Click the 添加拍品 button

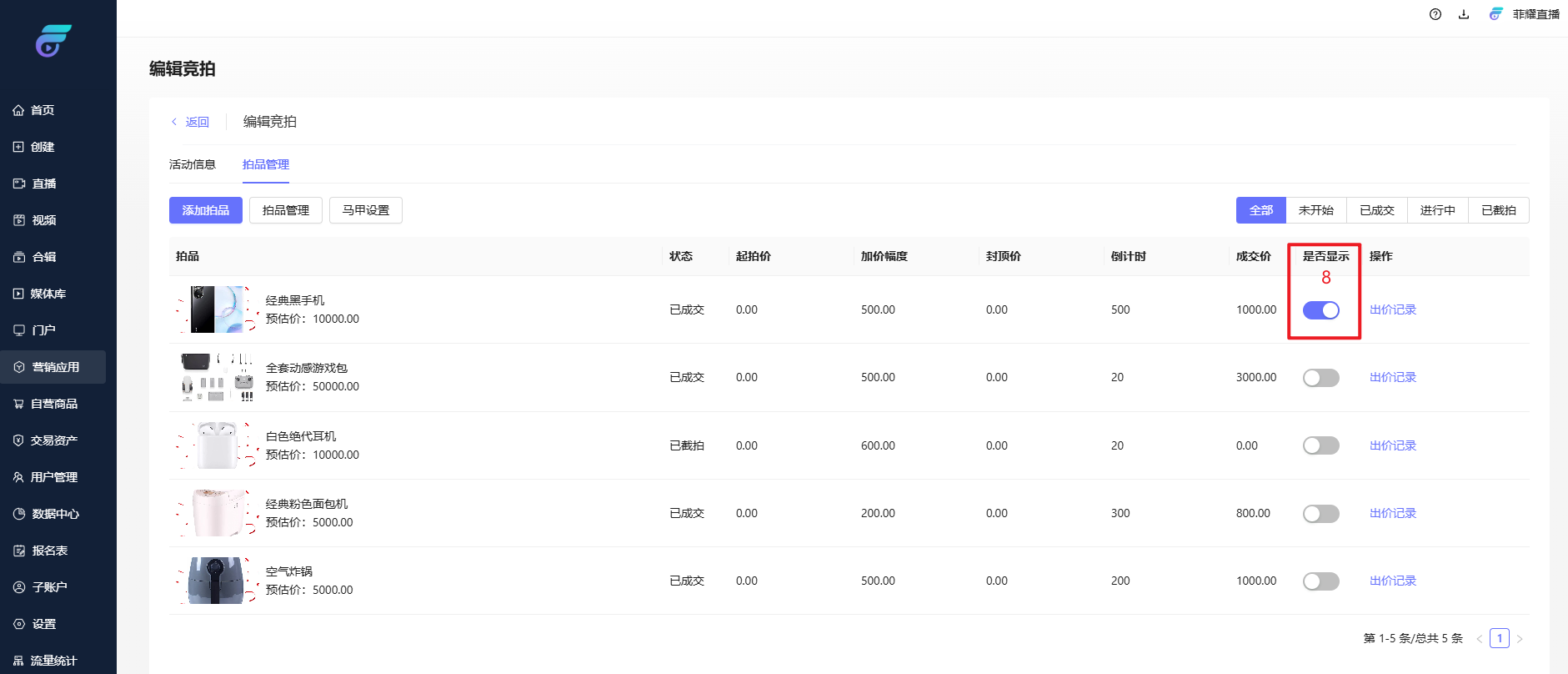tap(205, 210)
